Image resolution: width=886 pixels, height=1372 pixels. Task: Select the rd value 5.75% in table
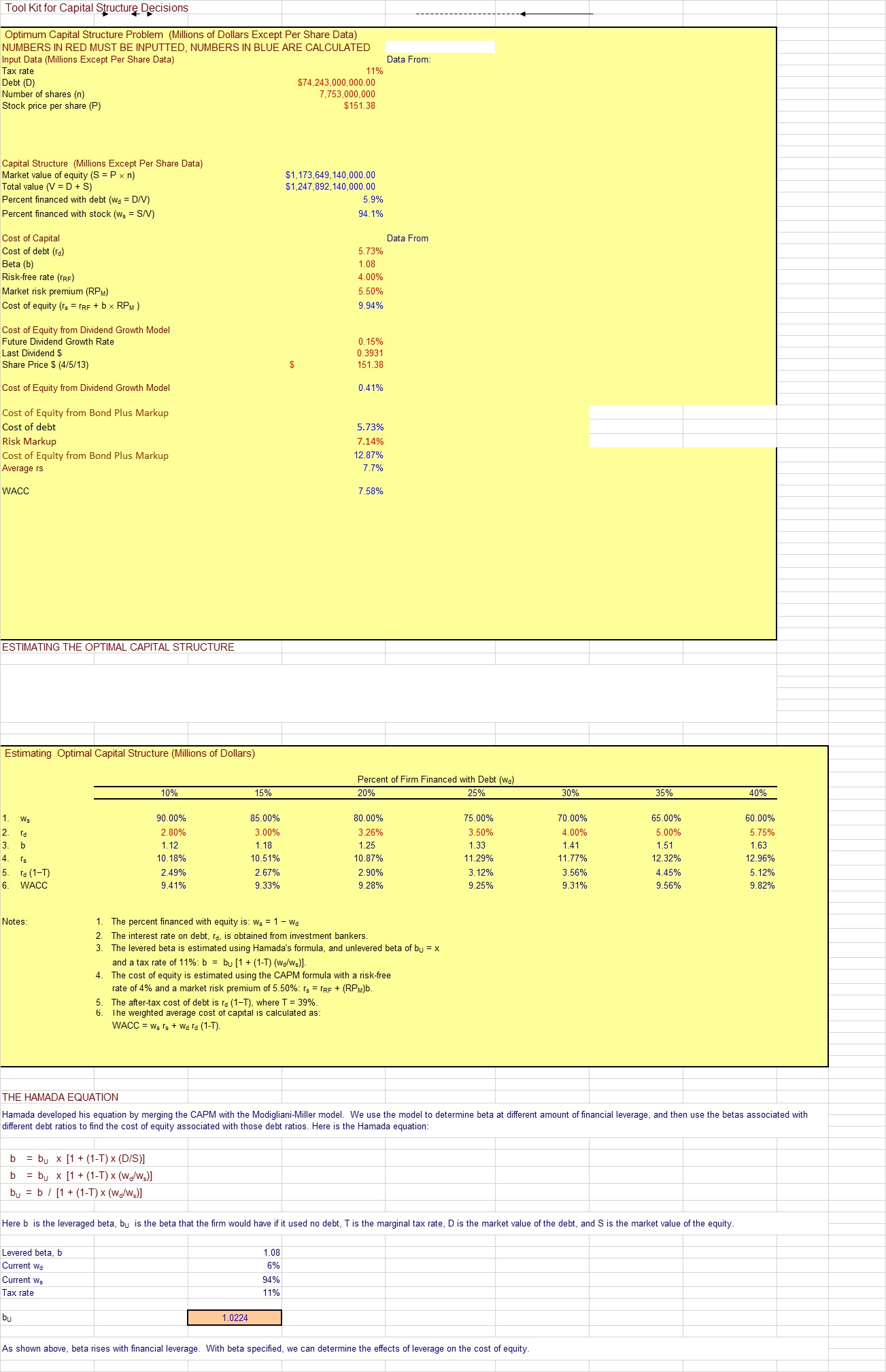pos(762,833)
